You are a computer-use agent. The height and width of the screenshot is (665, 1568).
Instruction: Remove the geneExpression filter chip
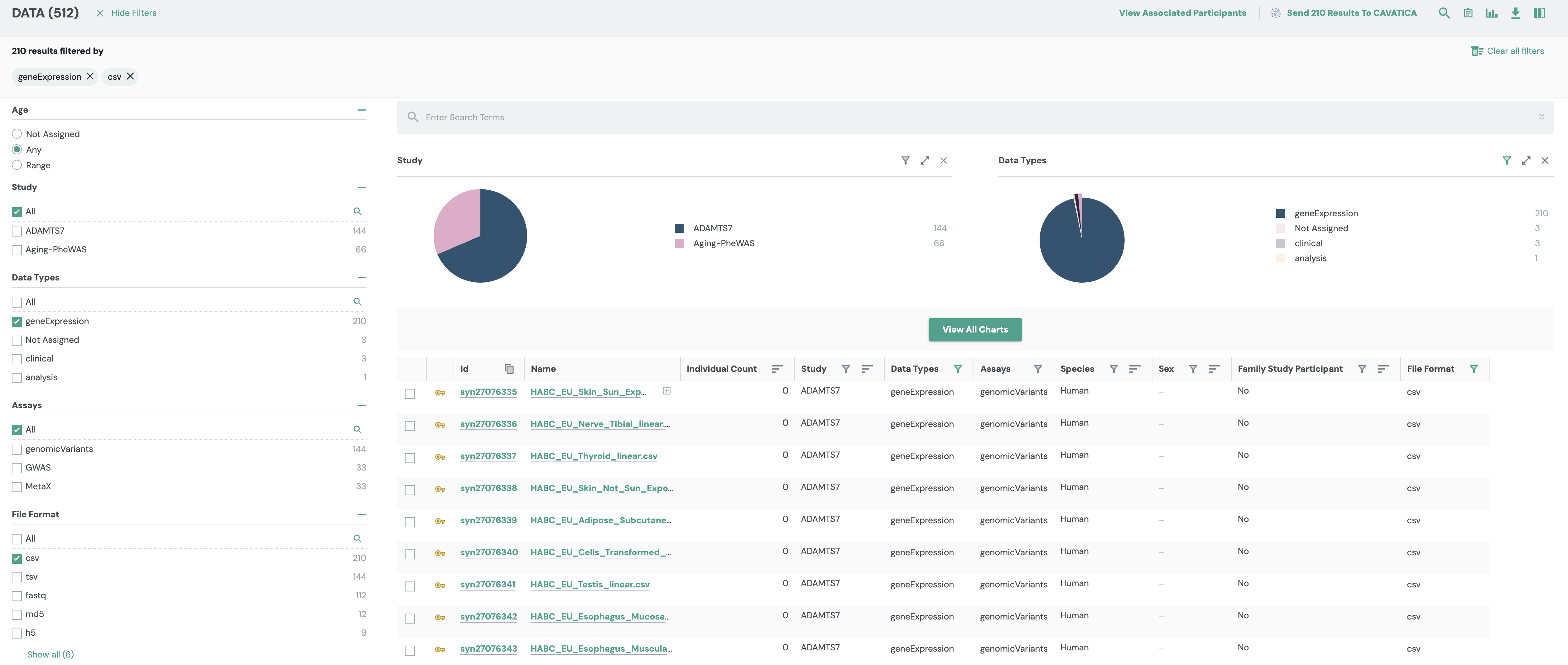tap(90, 76)
